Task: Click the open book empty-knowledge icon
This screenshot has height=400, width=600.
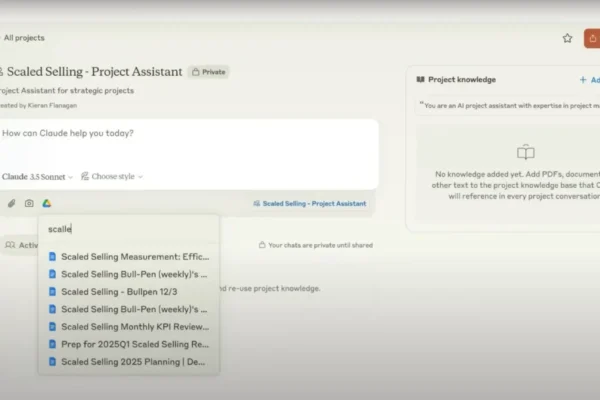Action: point(526,152)
